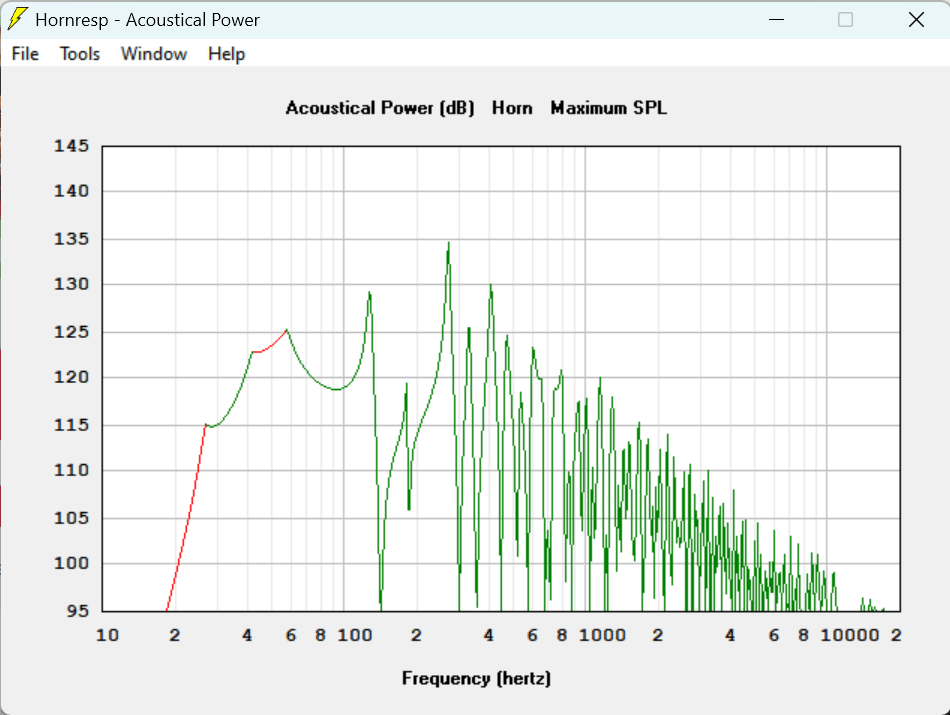Image resolution: width=950 pixels, height=715 pixels.
Task: Click the 'Frequency (hertz)' axis label
Action: (476, 678)
